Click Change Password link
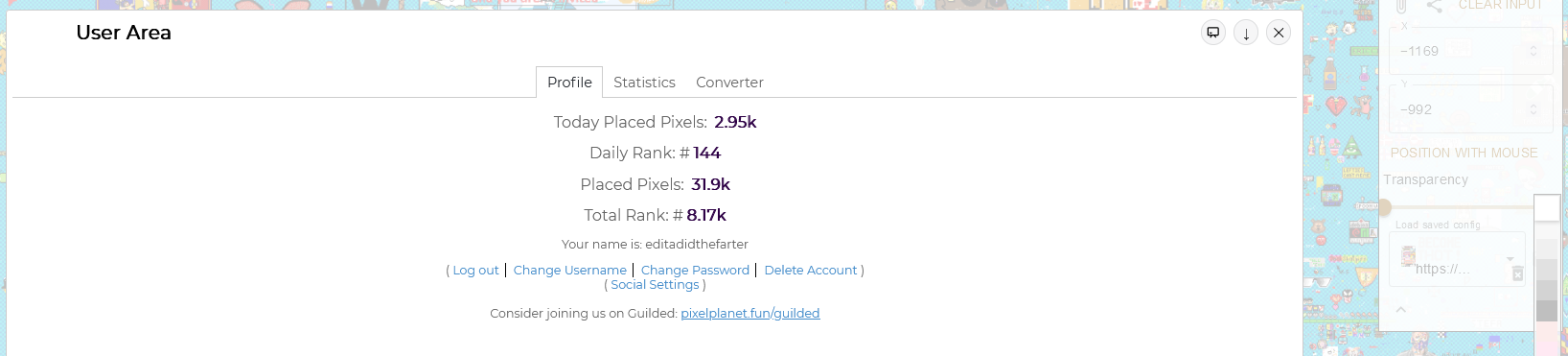The height and width of the screenshot is (356, 1568). 695,271
